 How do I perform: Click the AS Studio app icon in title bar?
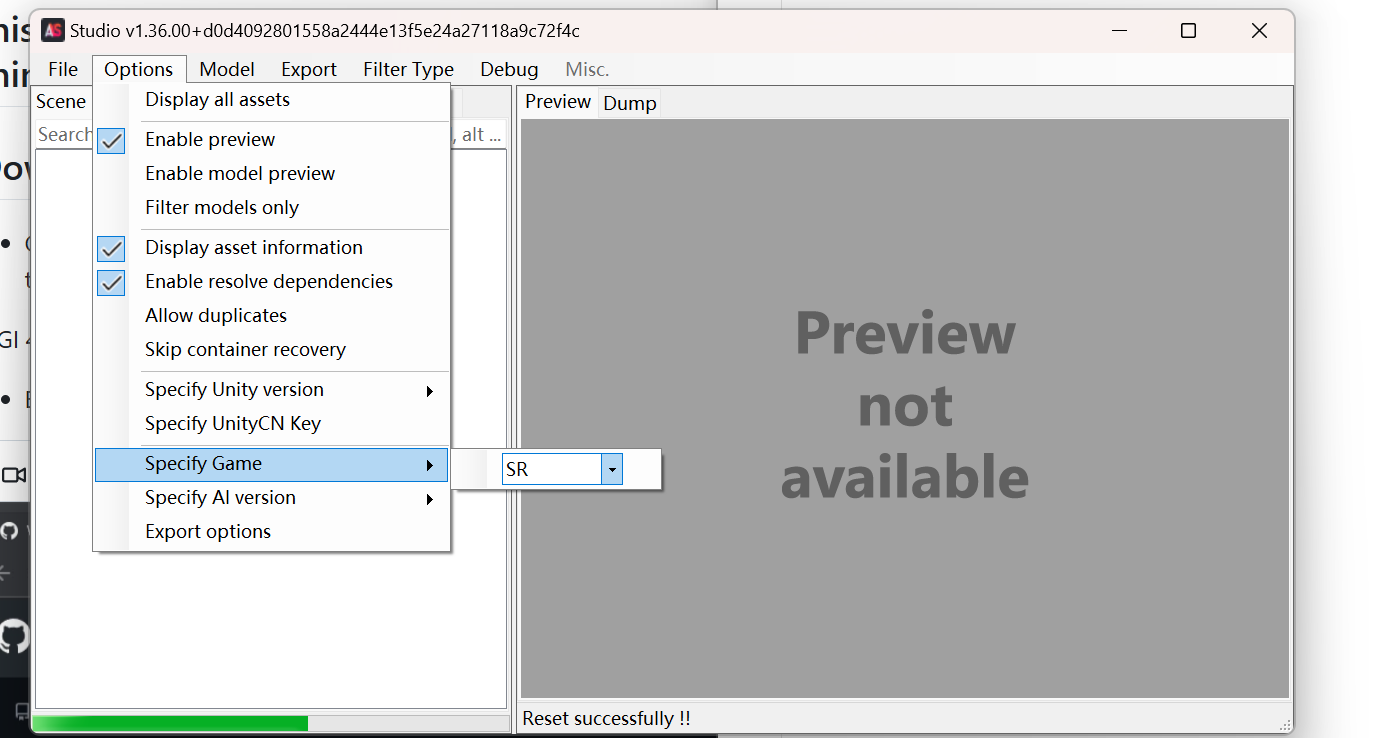(53, 31)
